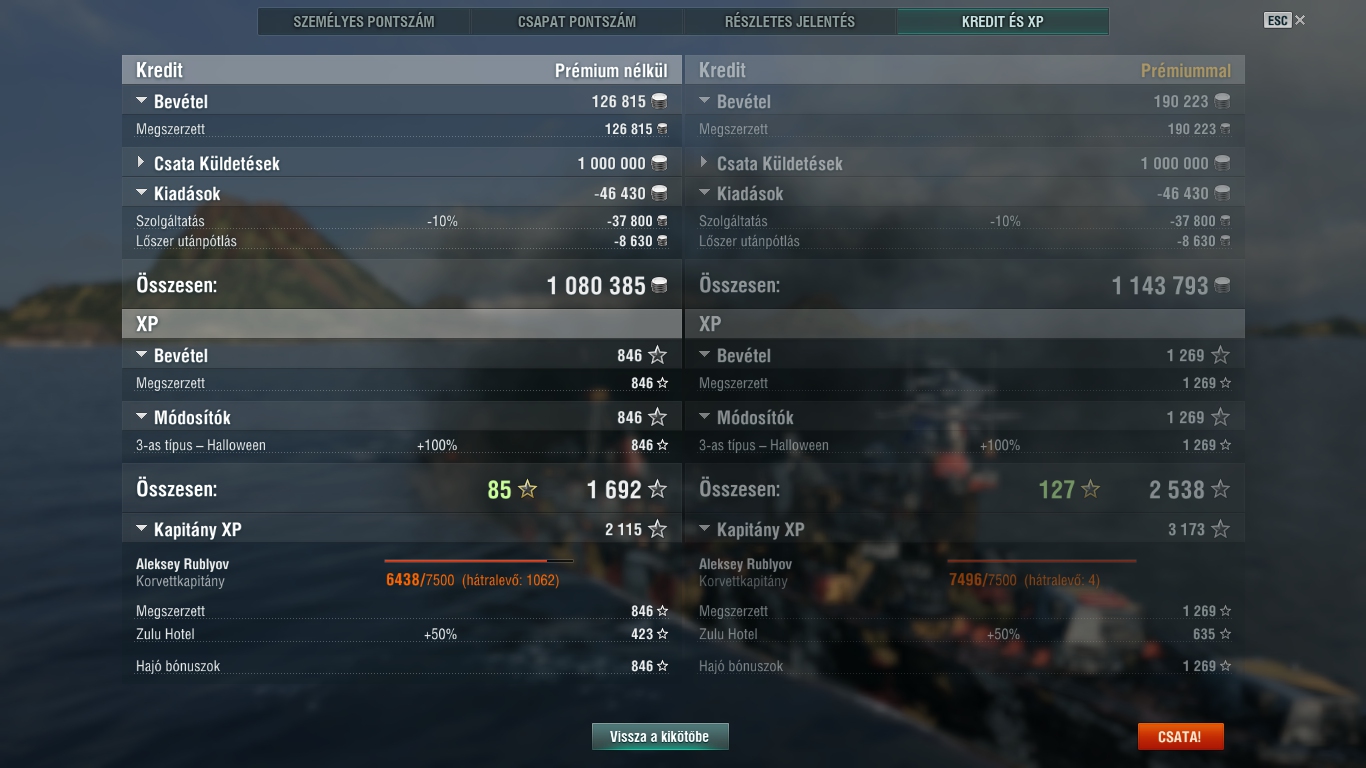Expand Csata Küldetések in the premium column
The height and width of the screenshot is (768, 1366).
(704, 163)
